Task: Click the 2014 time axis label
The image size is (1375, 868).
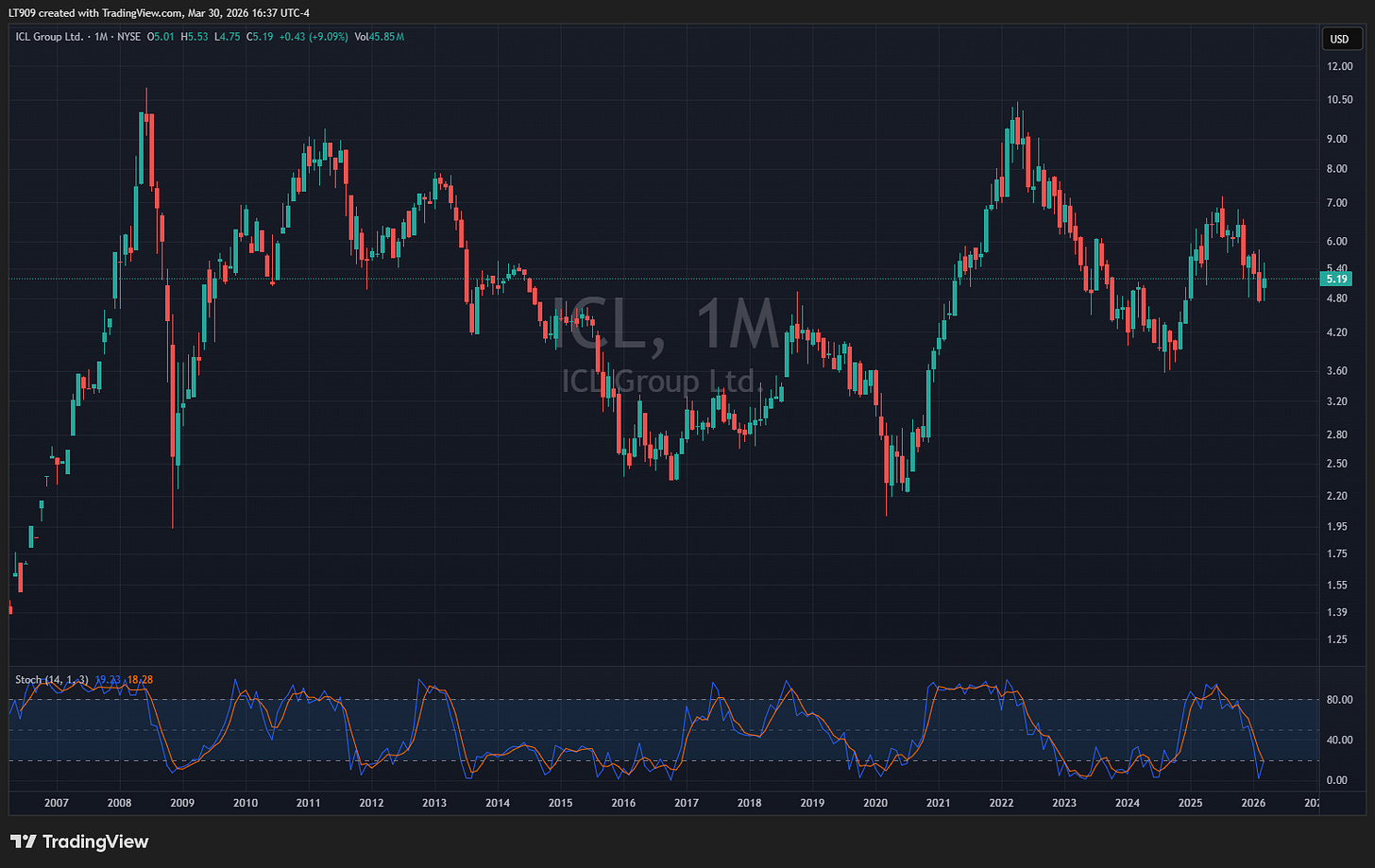Action: click(x=498, y=804)
